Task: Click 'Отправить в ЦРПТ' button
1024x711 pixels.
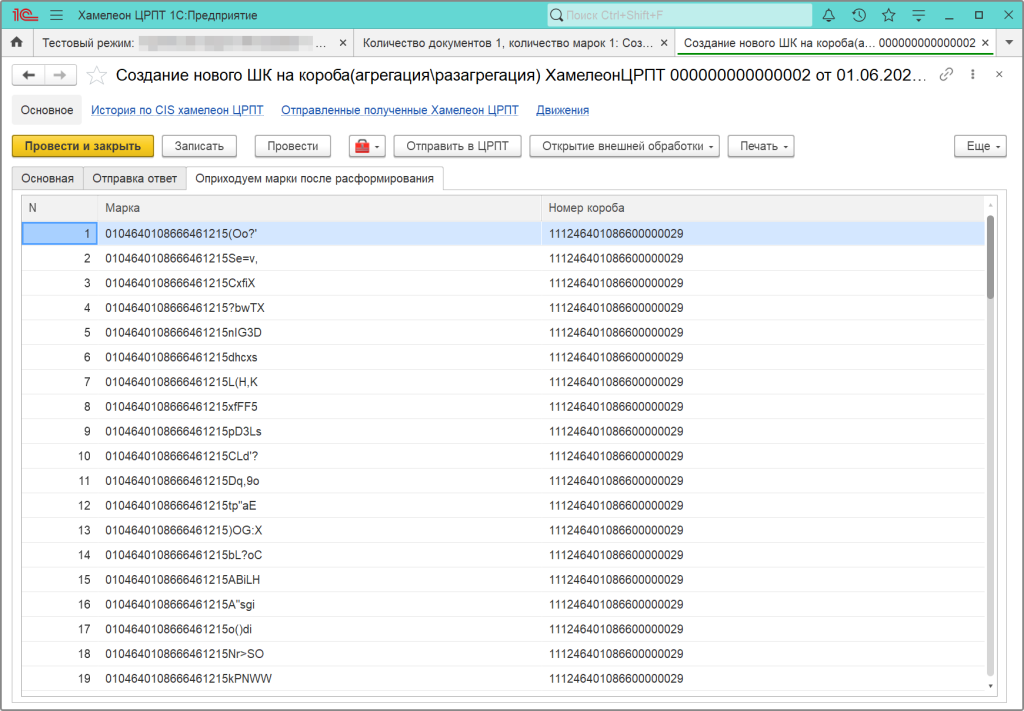Action: (457, 146)
